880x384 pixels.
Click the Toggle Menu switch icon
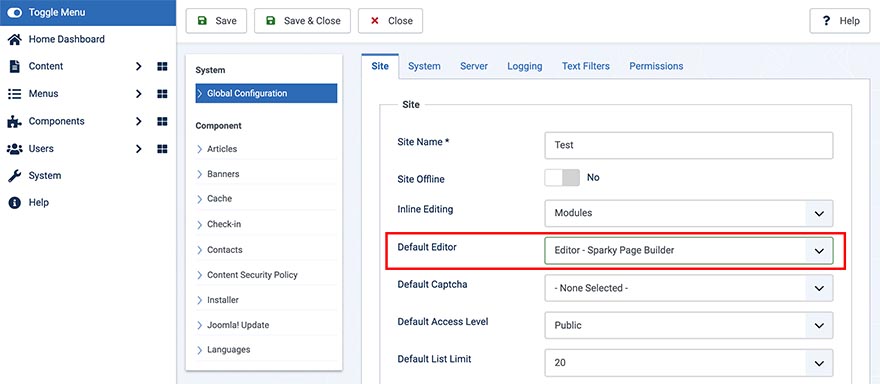[15, 12]
